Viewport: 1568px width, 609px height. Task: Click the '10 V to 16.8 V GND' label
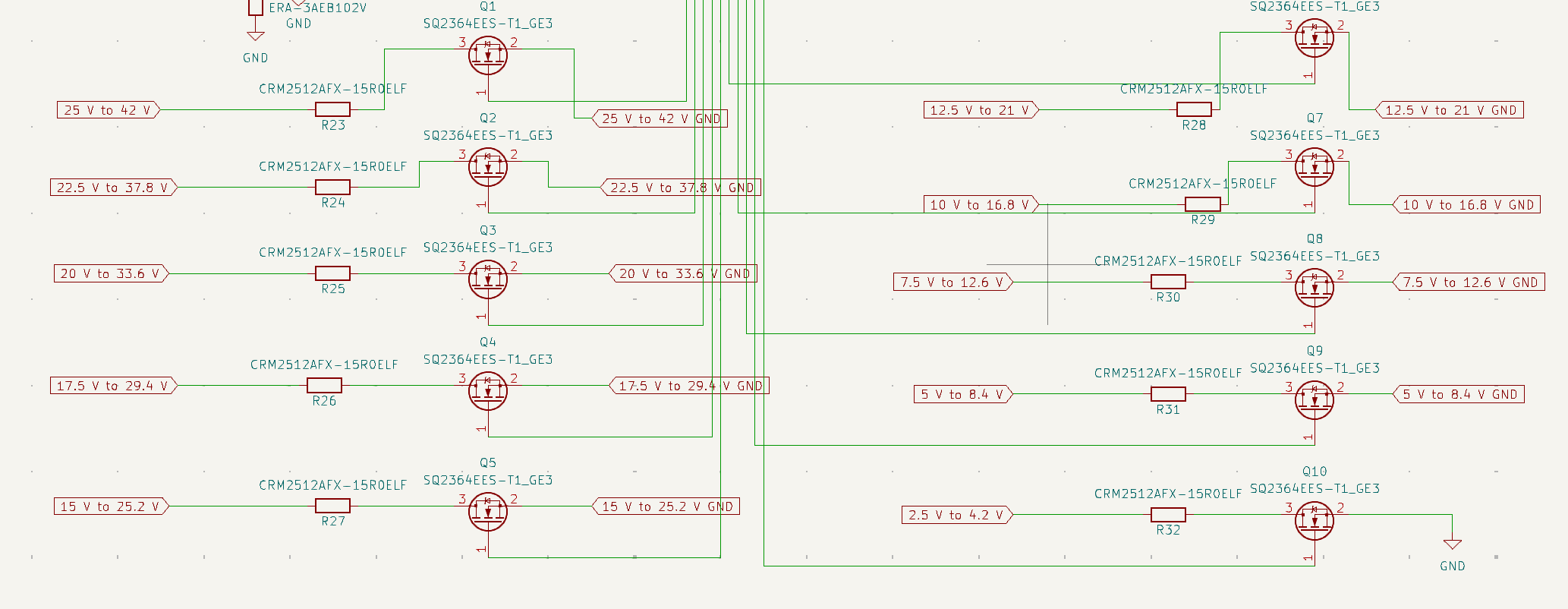click(x=1466, y=205)
